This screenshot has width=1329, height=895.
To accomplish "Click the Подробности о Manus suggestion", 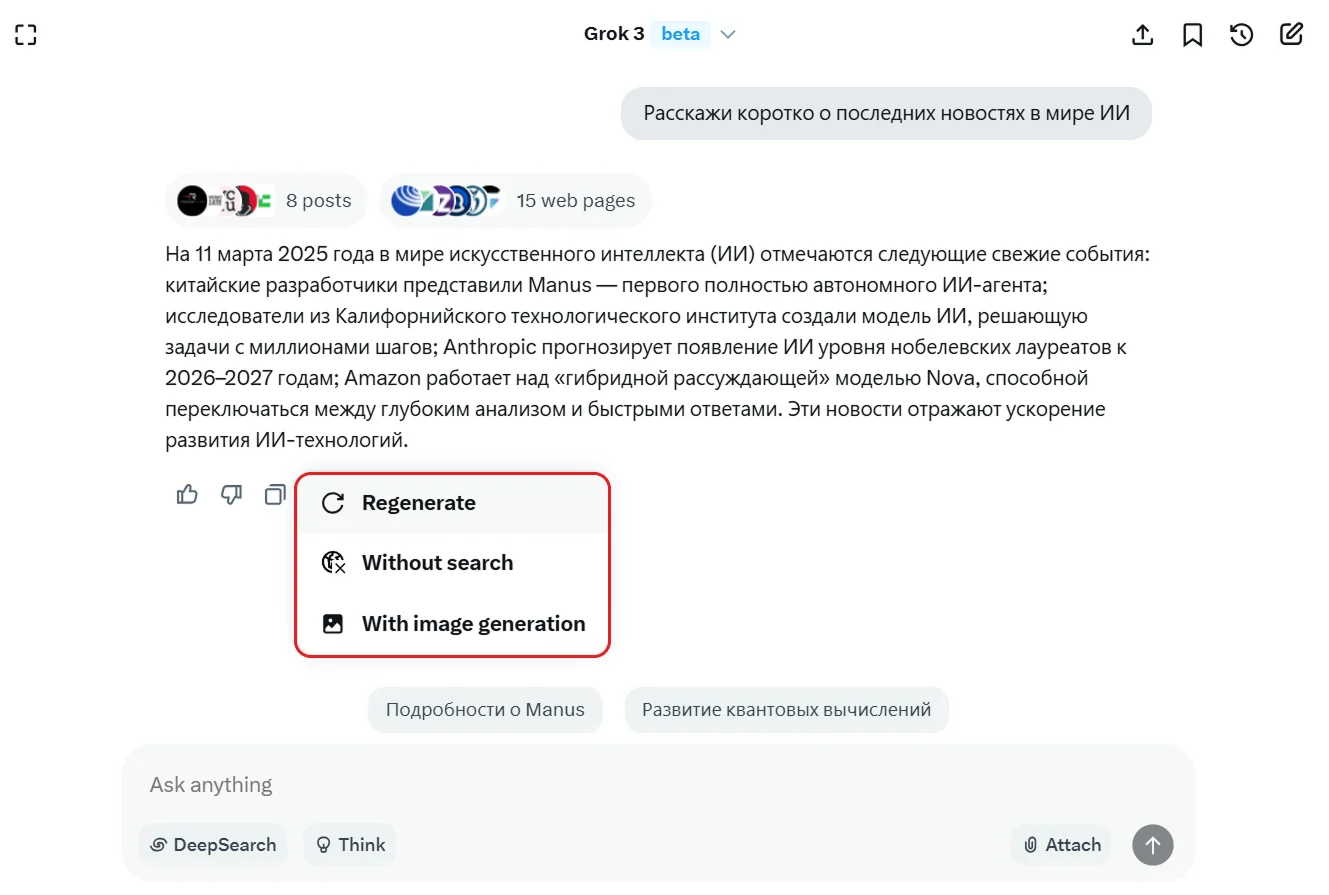I will tap(485, 710).
